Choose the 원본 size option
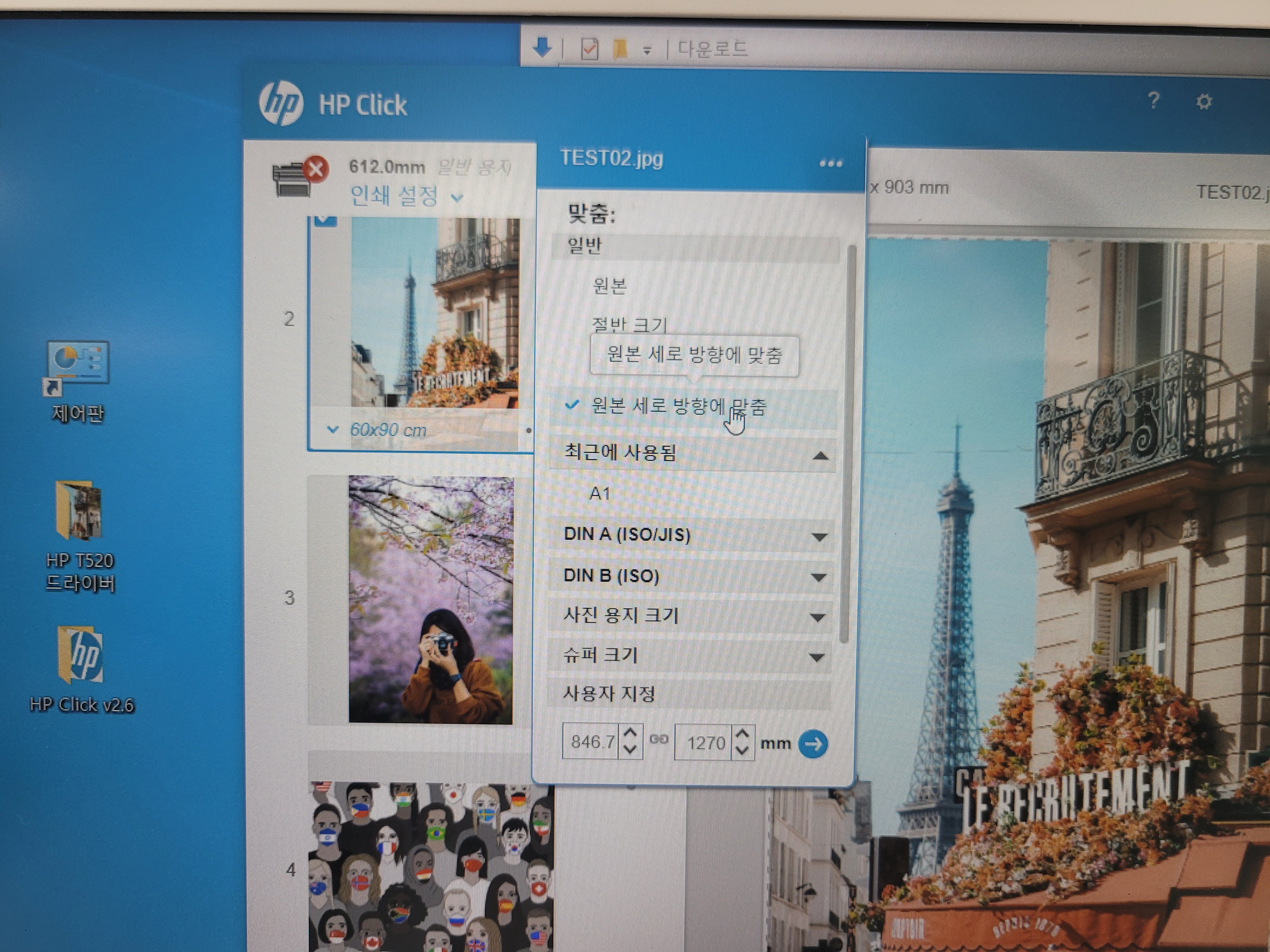The width and height of the screenshot is (1270, 952). [609, 285]
